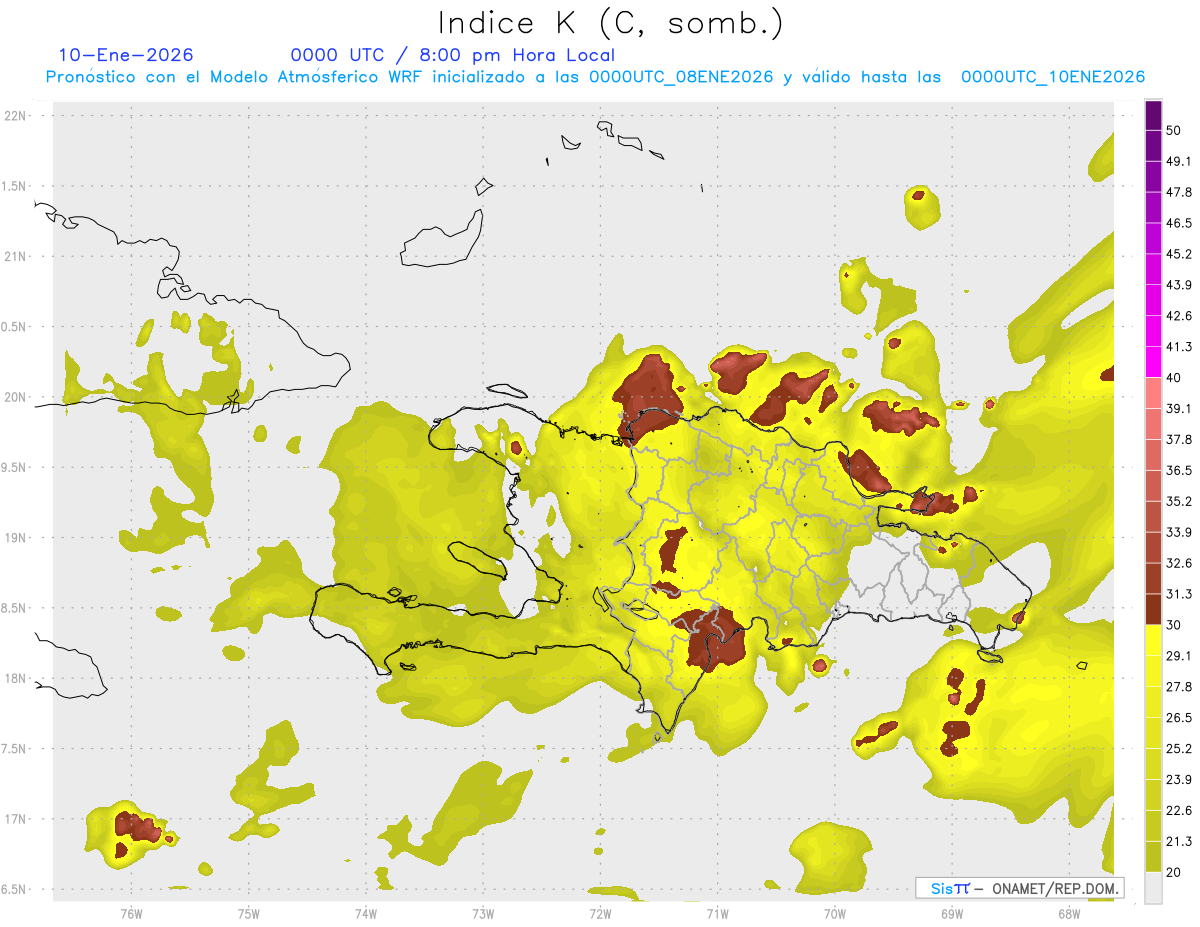
Task: Click the 72W longitude axis label
Action: pos(600,913)
